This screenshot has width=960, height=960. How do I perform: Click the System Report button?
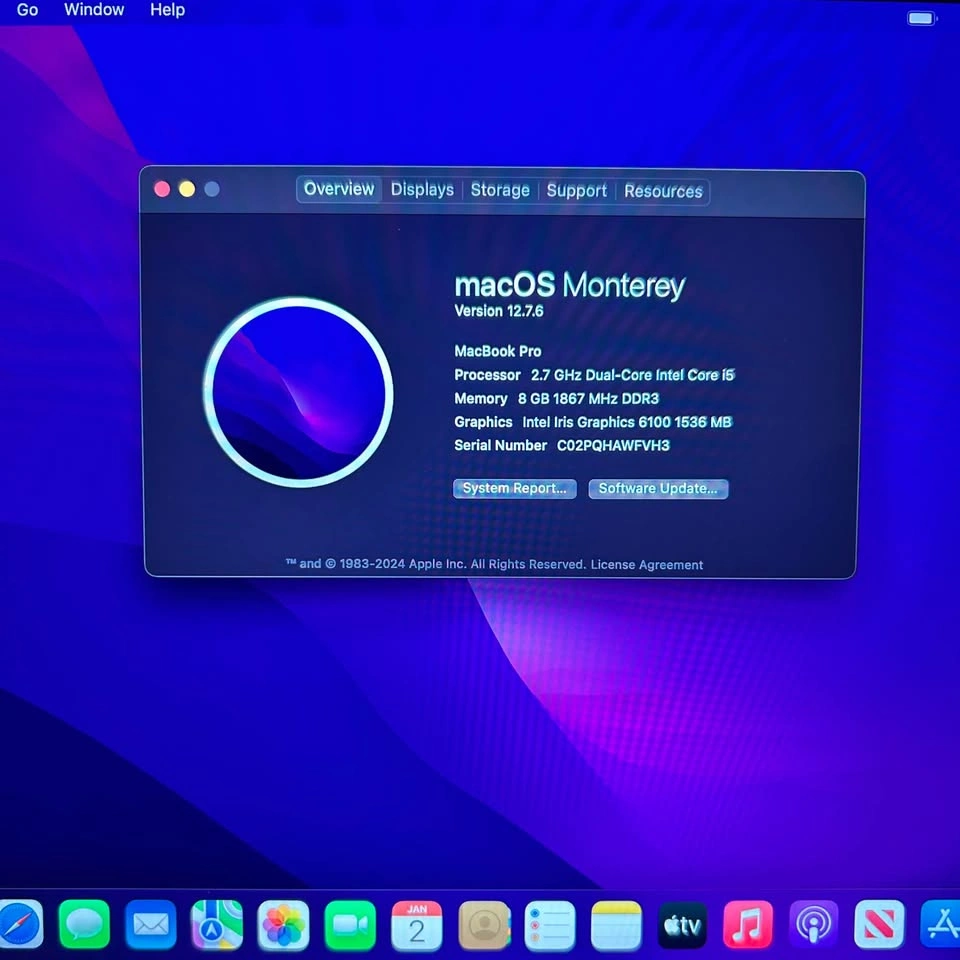click(515, 489)
